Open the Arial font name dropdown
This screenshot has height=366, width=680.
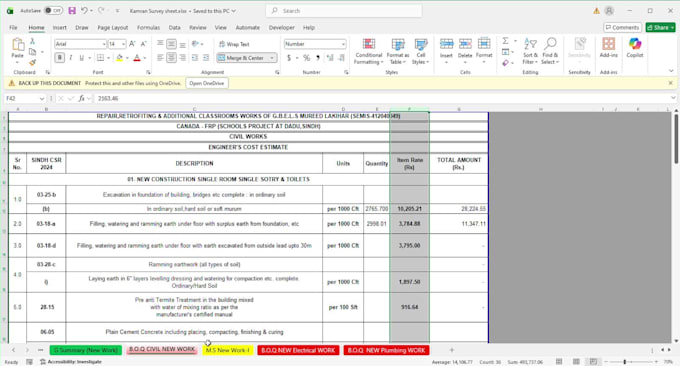104,44
